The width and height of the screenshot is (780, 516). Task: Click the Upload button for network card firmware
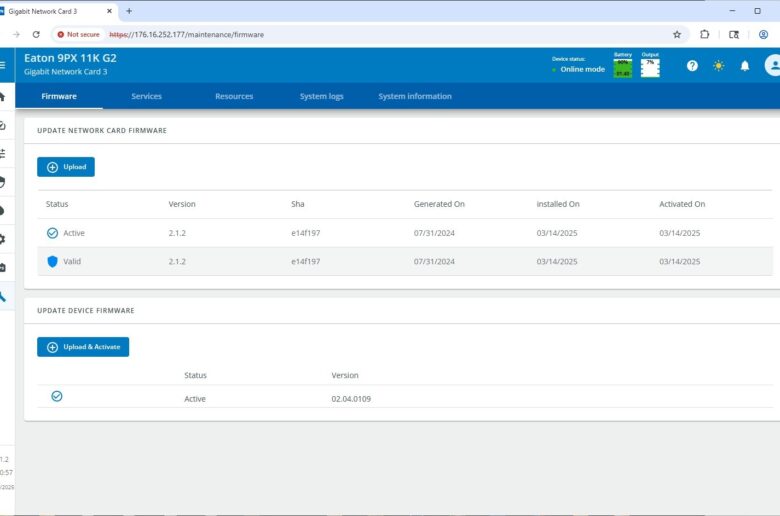pos(66,167)
